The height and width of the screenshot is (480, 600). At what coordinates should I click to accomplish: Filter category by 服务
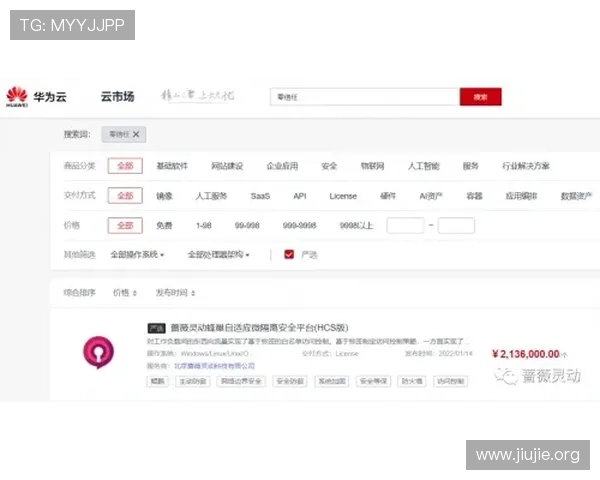click(471, 166)
